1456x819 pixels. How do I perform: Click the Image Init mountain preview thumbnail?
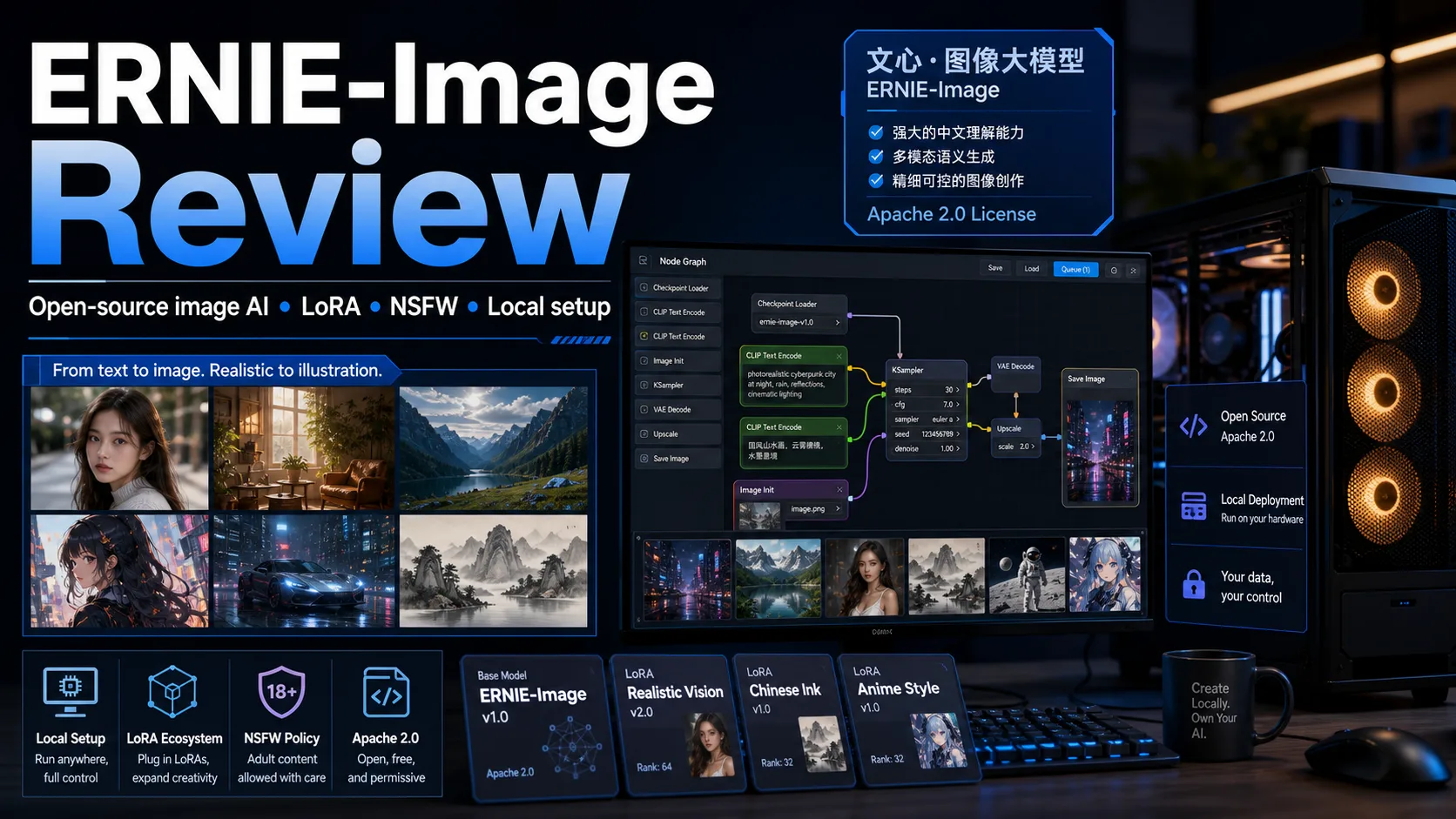(759, 516)
